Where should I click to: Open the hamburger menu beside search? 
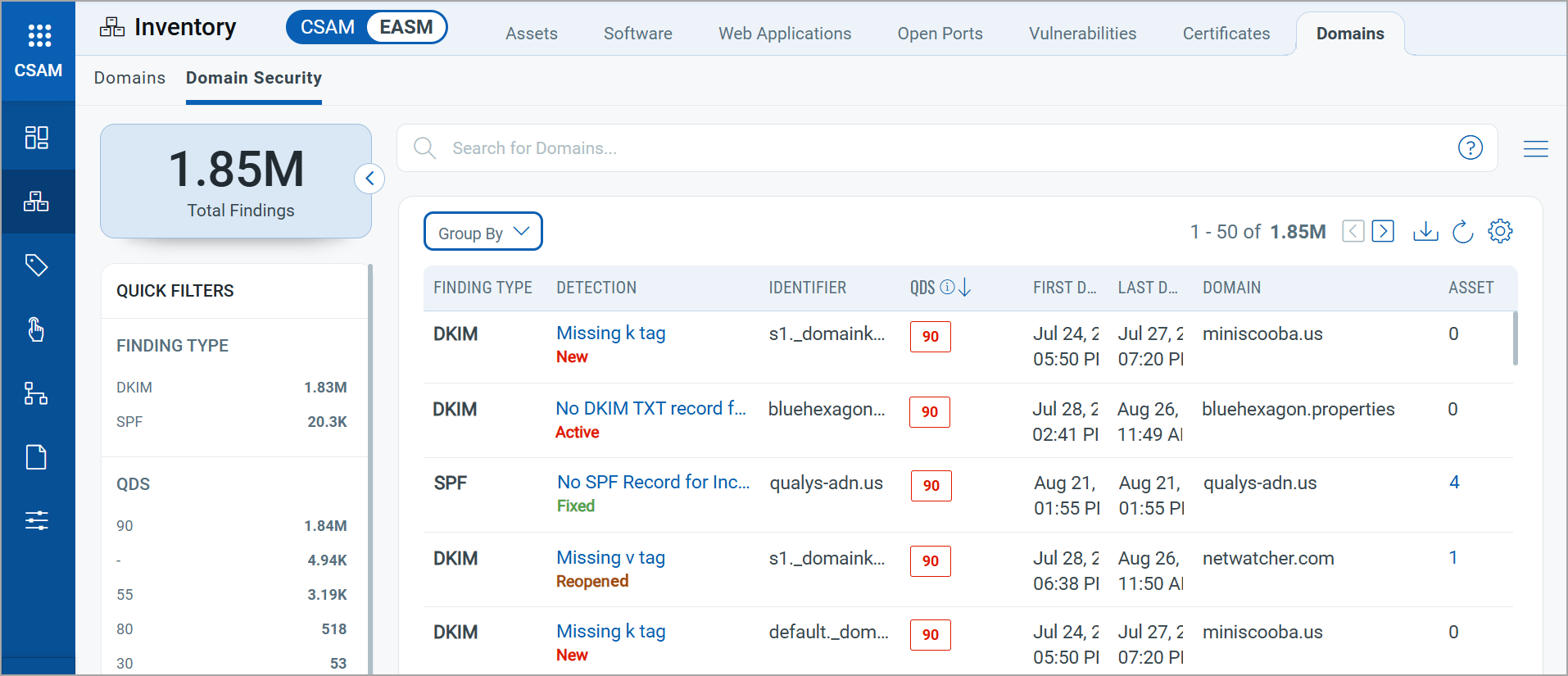(1535, 148)
